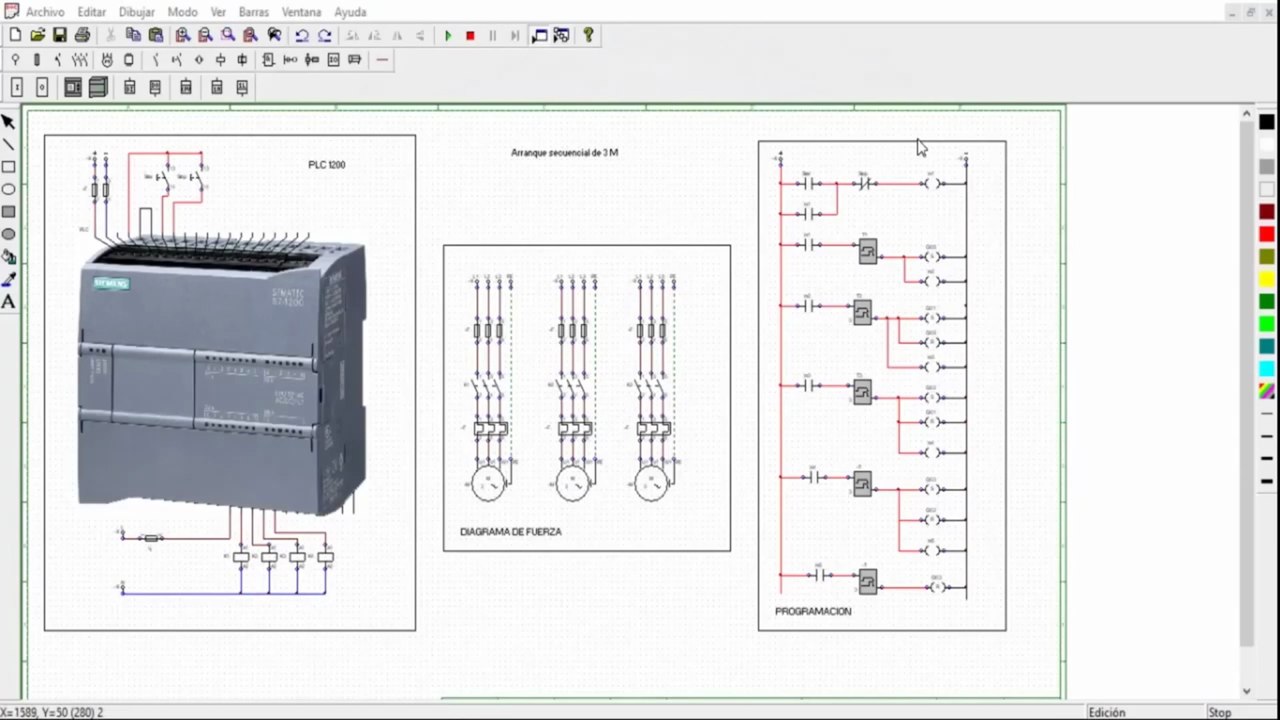Open the Ventana menu
1280x720 pixels.
click(x=301, y=12)
